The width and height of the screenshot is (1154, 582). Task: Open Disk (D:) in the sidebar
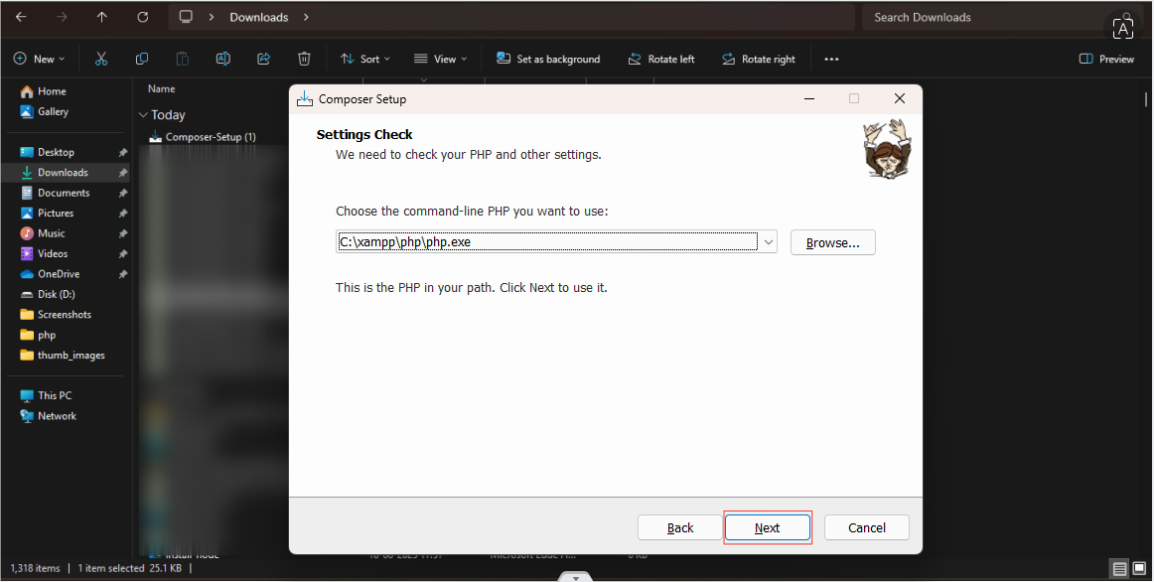tap(48, 294)
